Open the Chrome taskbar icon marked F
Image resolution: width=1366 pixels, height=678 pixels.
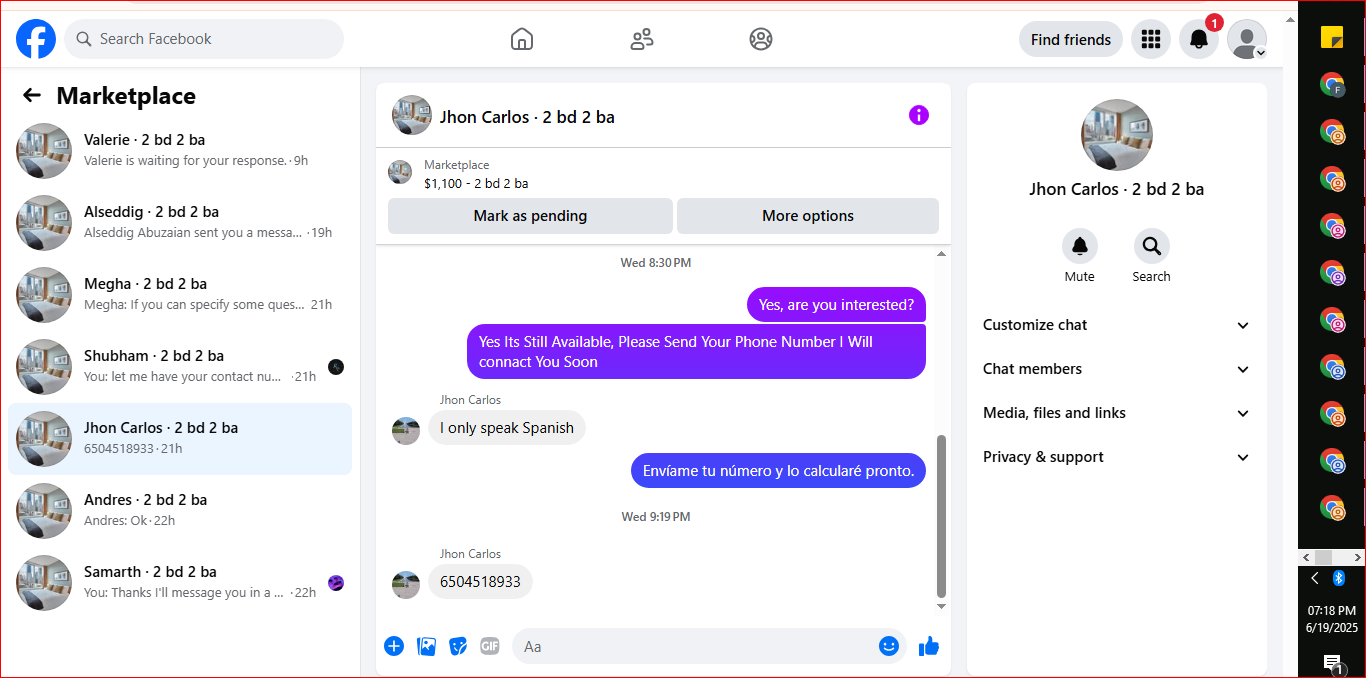[x=1332, y=85]
